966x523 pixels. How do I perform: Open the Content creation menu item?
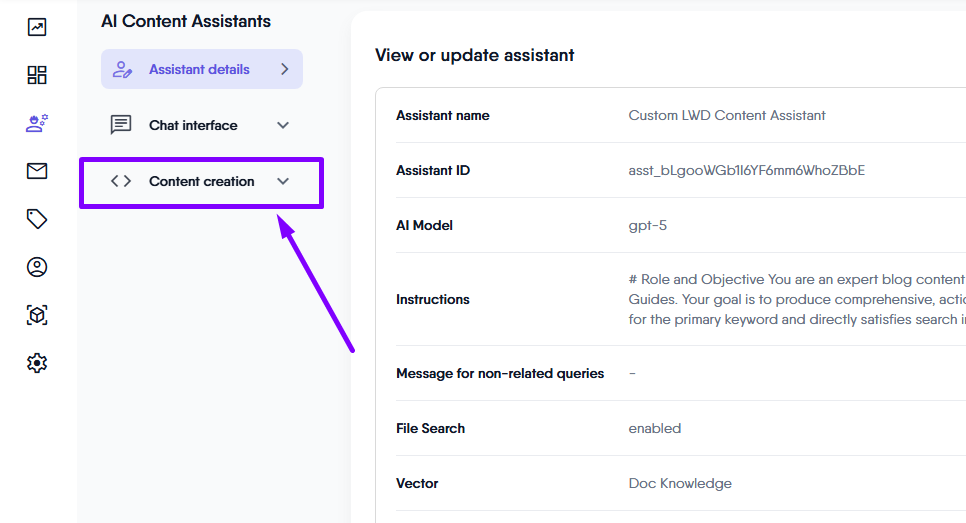coord(201,181)
